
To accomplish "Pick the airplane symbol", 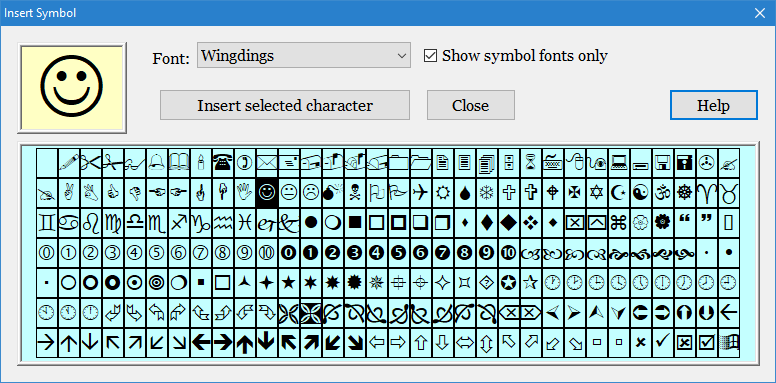I will (421, 192).
